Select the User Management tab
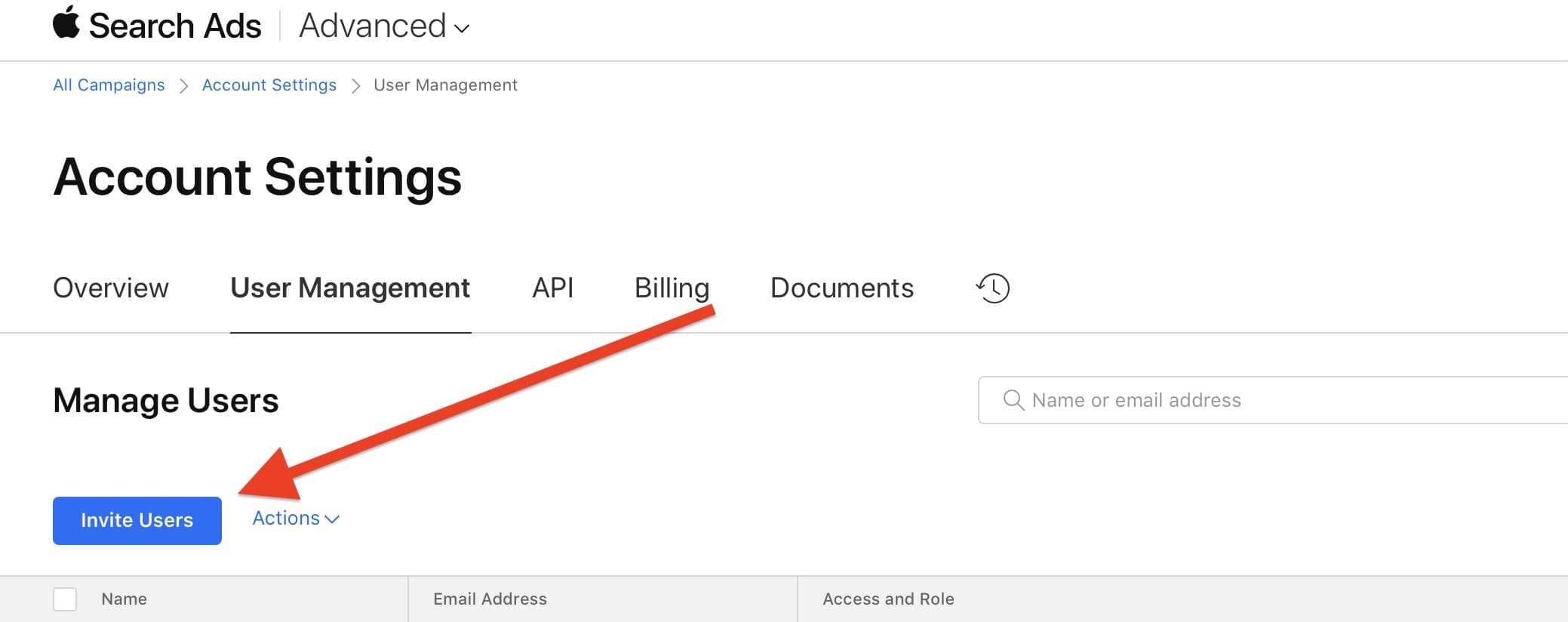Image resolution: width=1568 pixels, height=622 pixels. coord(350,288)
